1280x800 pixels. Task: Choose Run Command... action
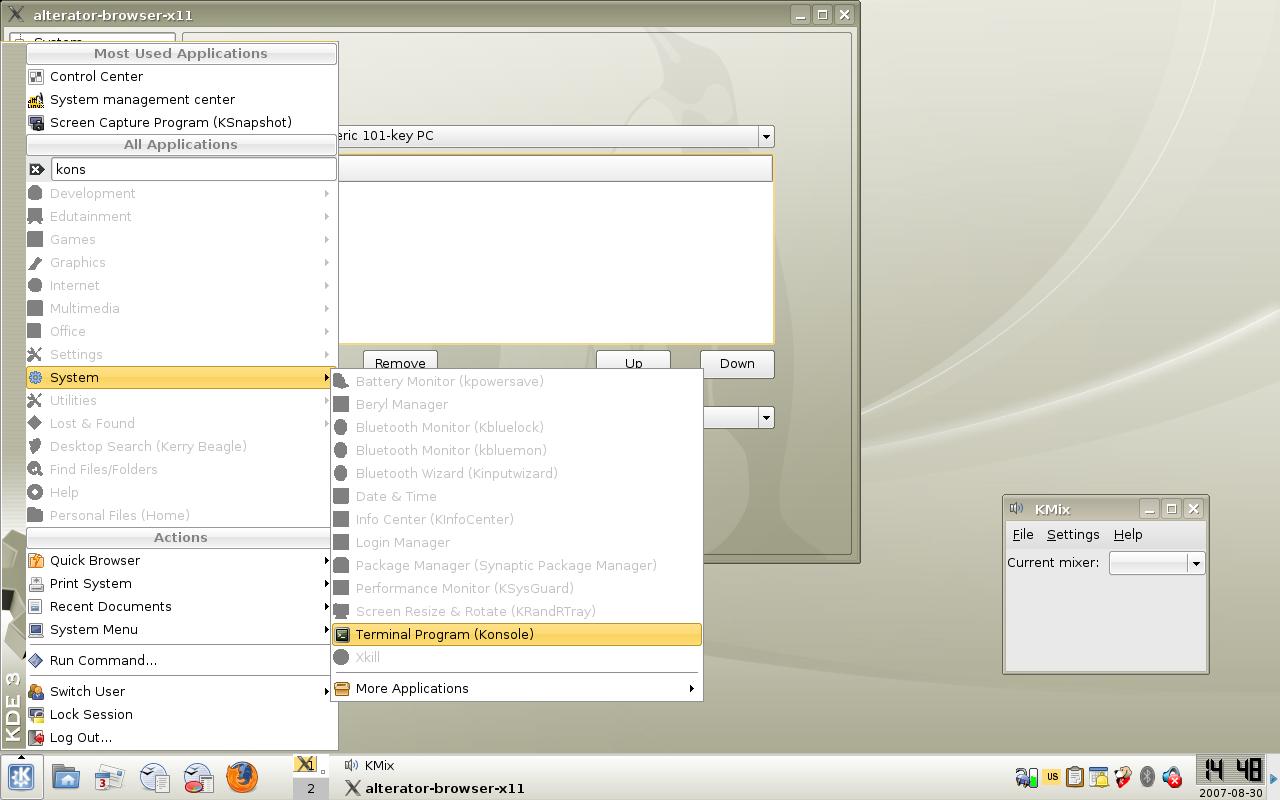click(x=181, y=660)
